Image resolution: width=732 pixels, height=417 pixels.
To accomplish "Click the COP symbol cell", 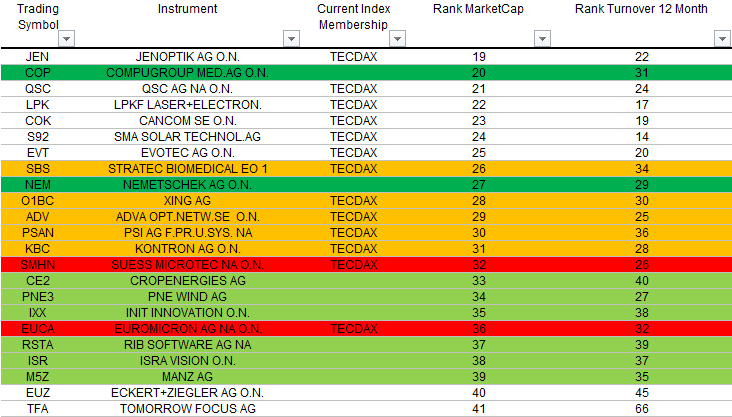I will tap(37, 73).
